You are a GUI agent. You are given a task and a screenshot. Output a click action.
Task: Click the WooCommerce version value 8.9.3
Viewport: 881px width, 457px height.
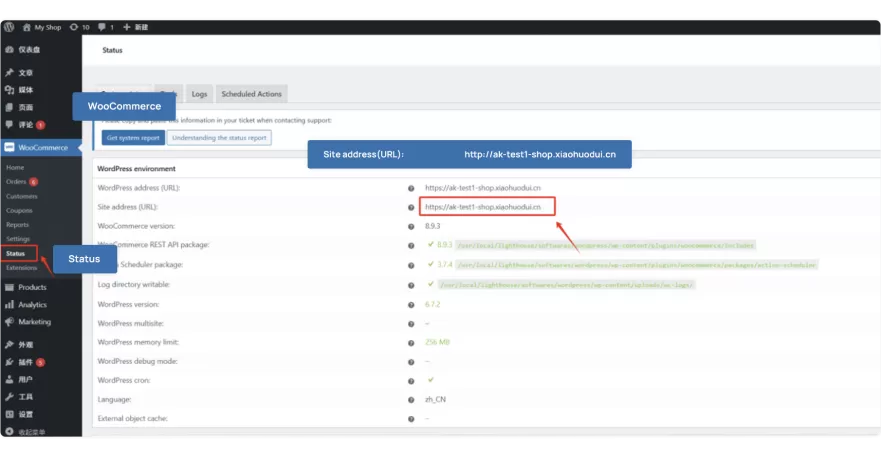click(433, 226)
